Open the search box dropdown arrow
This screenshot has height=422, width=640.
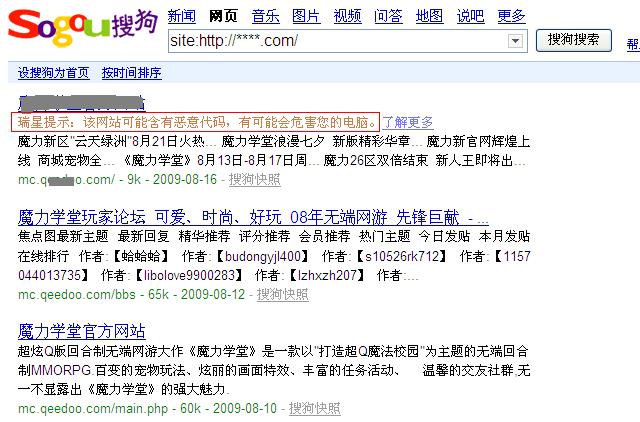coord(517,41)
